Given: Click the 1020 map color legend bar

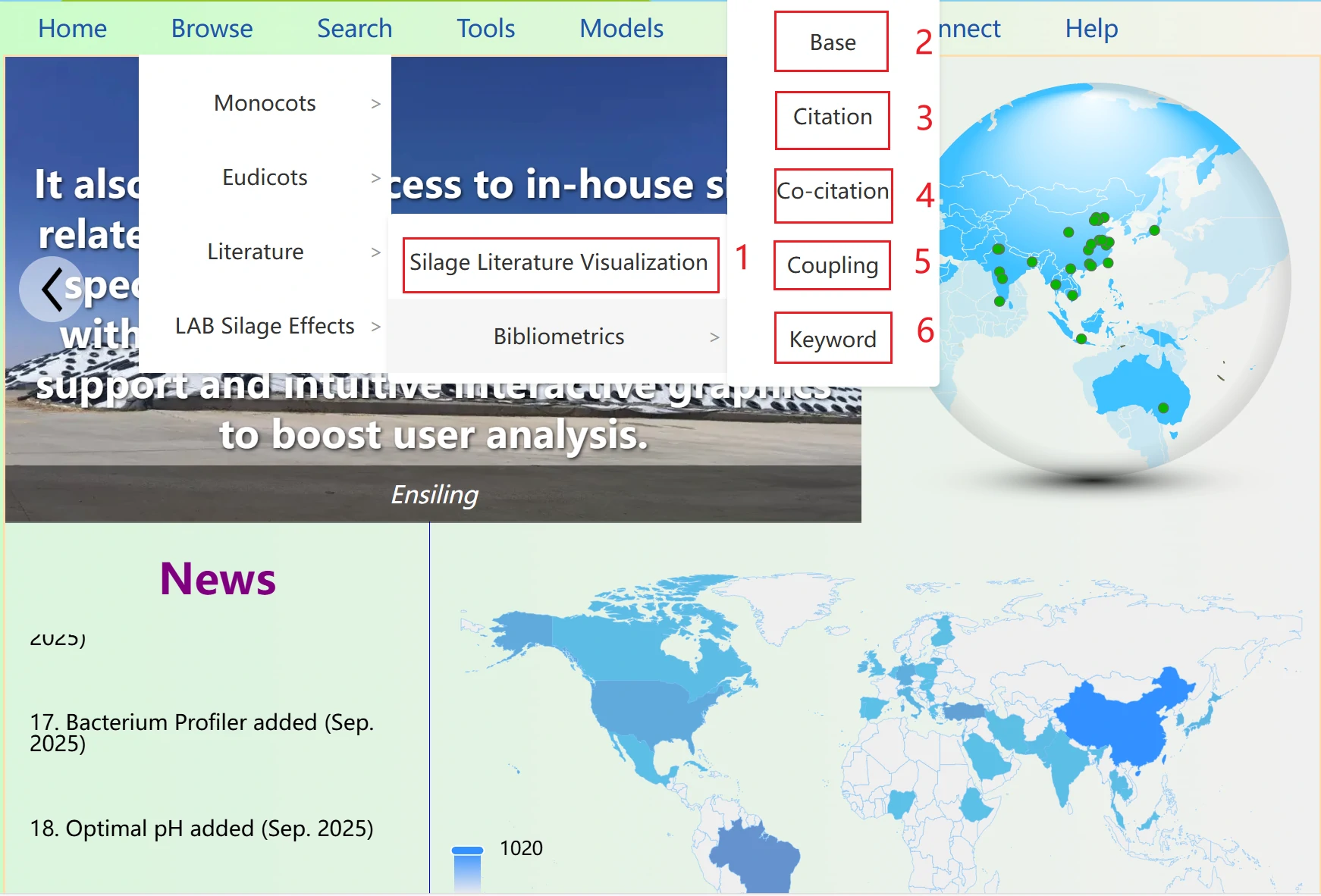Looking at the screenshot, I should click(467, 864).
